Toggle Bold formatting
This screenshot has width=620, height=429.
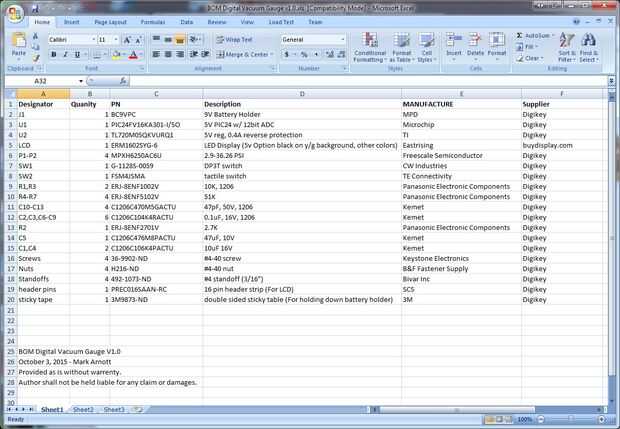54,54
